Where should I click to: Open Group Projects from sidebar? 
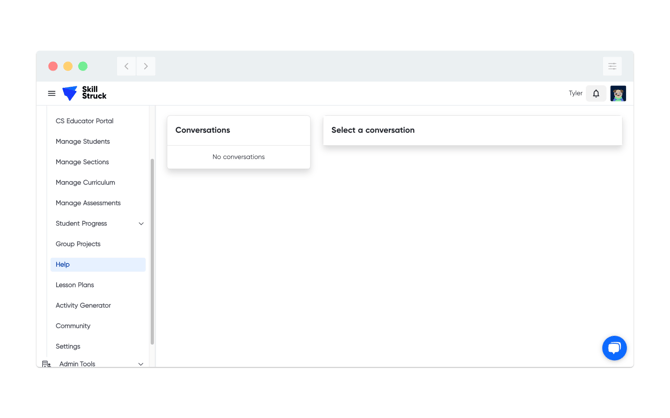[78, 244]
